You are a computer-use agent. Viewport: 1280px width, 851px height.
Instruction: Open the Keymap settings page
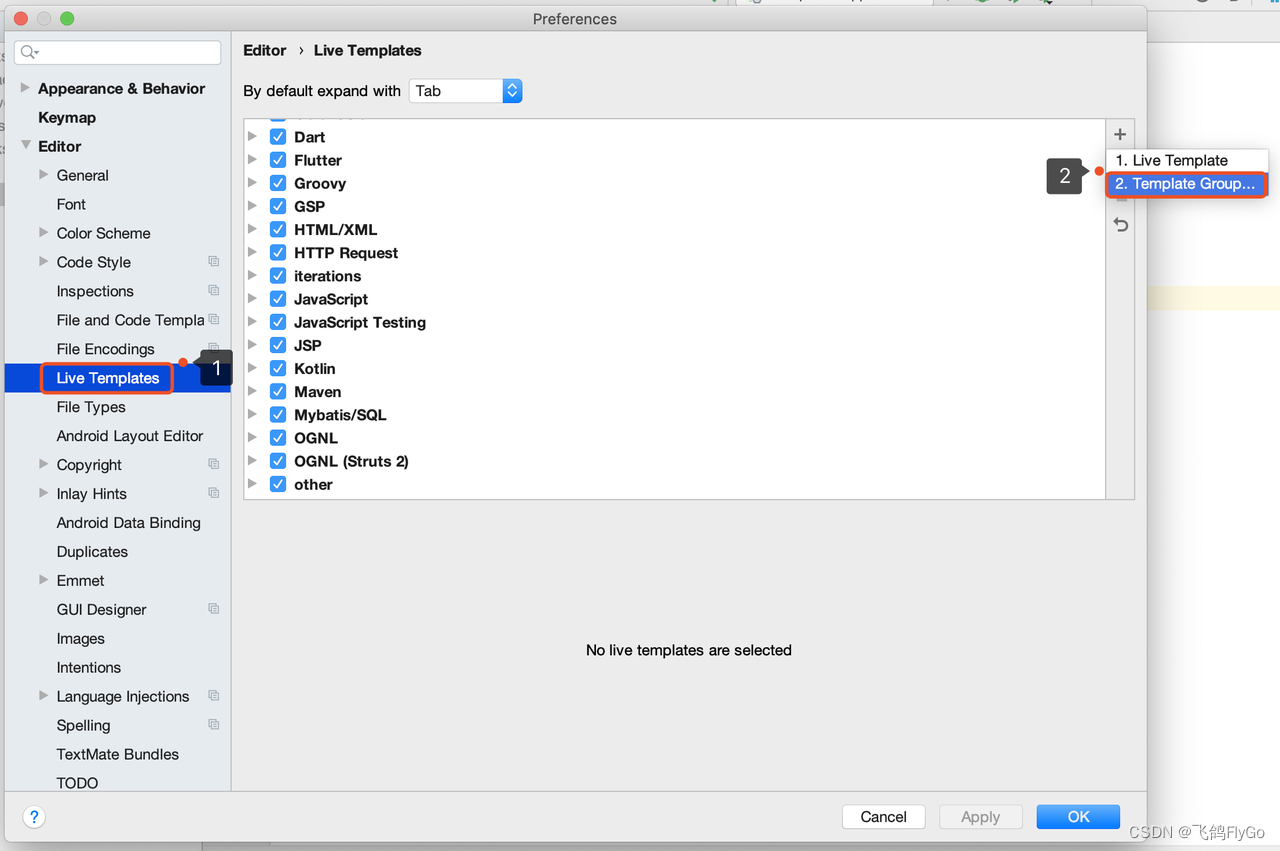tap(67, 117)
